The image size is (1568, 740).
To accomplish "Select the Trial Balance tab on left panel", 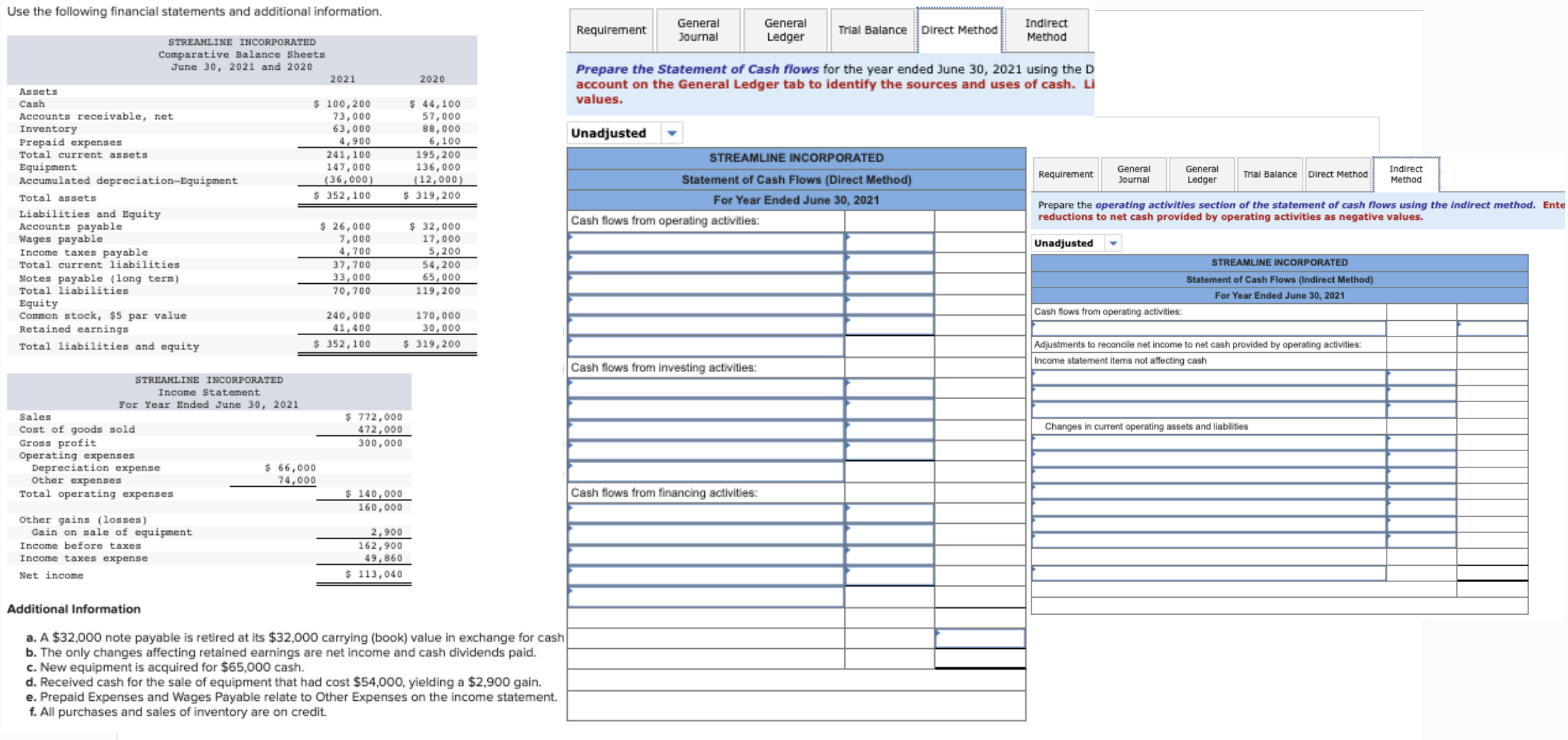I will [x=872, y=30].
